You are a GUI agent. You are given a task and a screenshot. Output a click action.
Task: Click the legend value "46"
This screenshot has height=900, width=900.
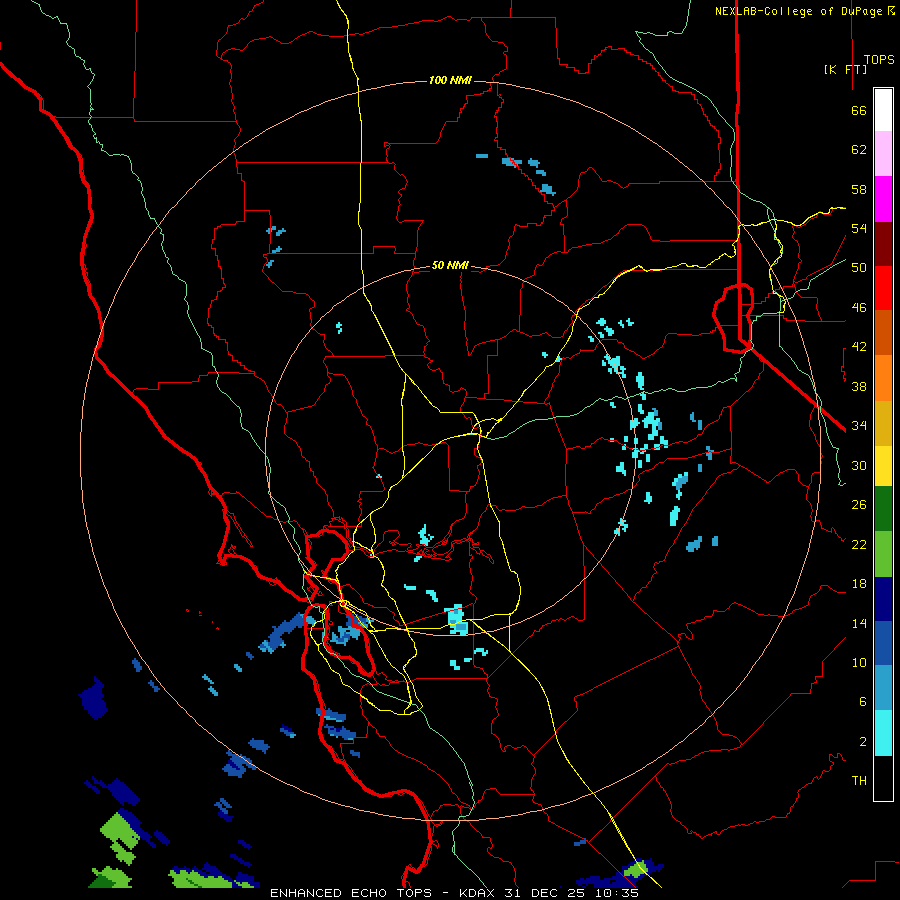pyautogui.click(x=859, y=308)
